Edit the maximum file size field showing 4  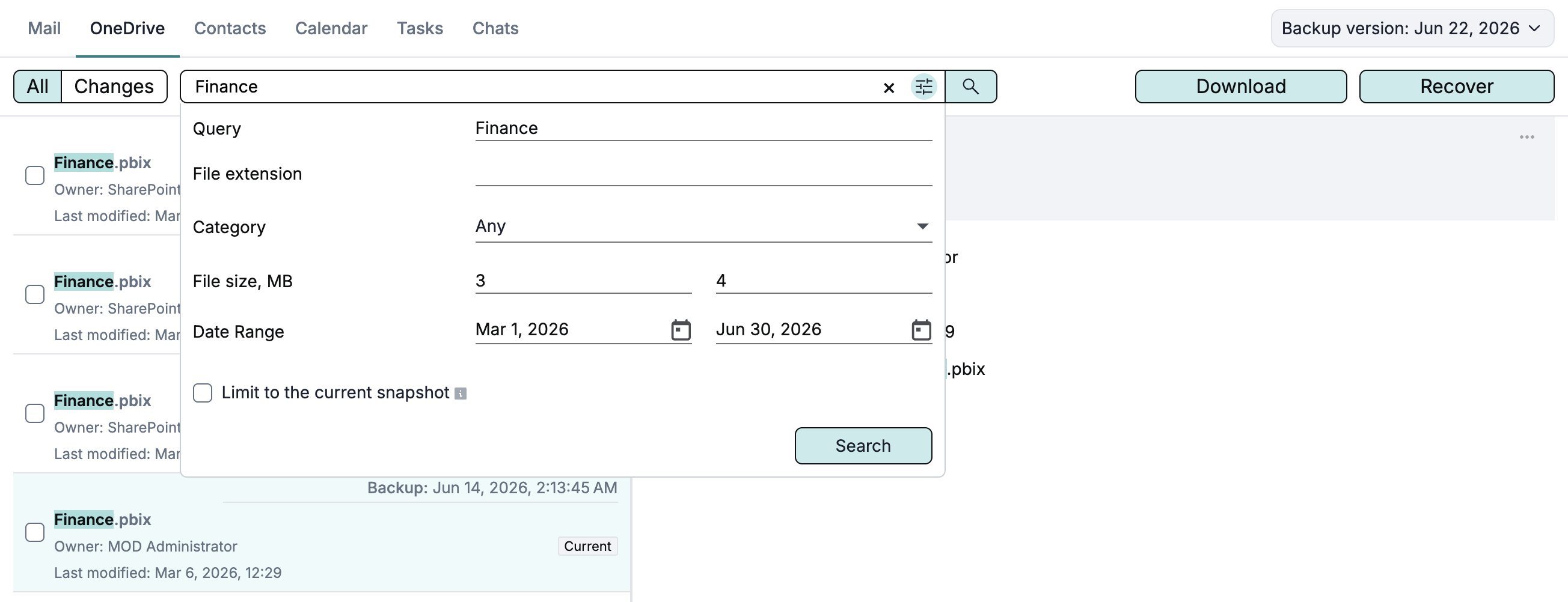coord(824,281)
